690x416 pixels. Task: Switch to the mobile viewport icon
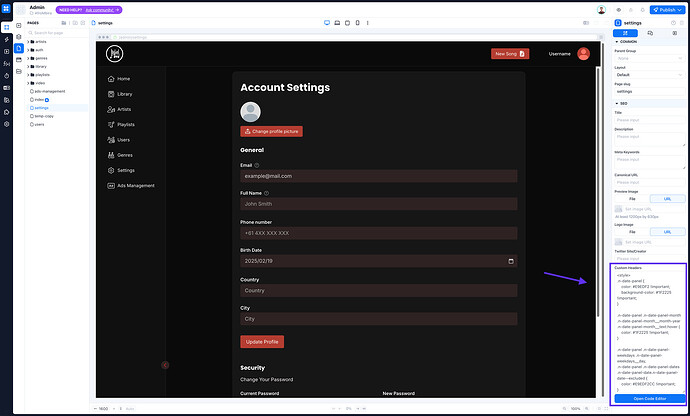357,23
